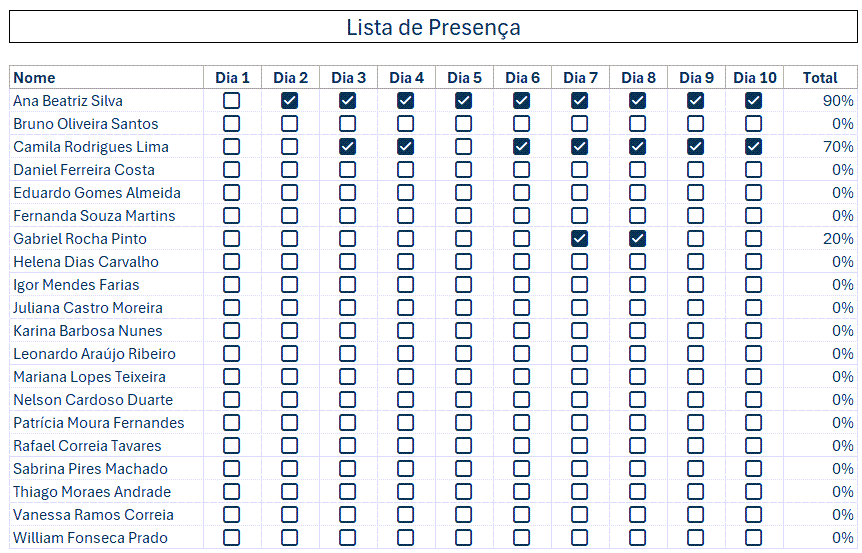Mark Juliana Castro Moreira present on Dia 4
862x553 pixels.
click(405, 307)
